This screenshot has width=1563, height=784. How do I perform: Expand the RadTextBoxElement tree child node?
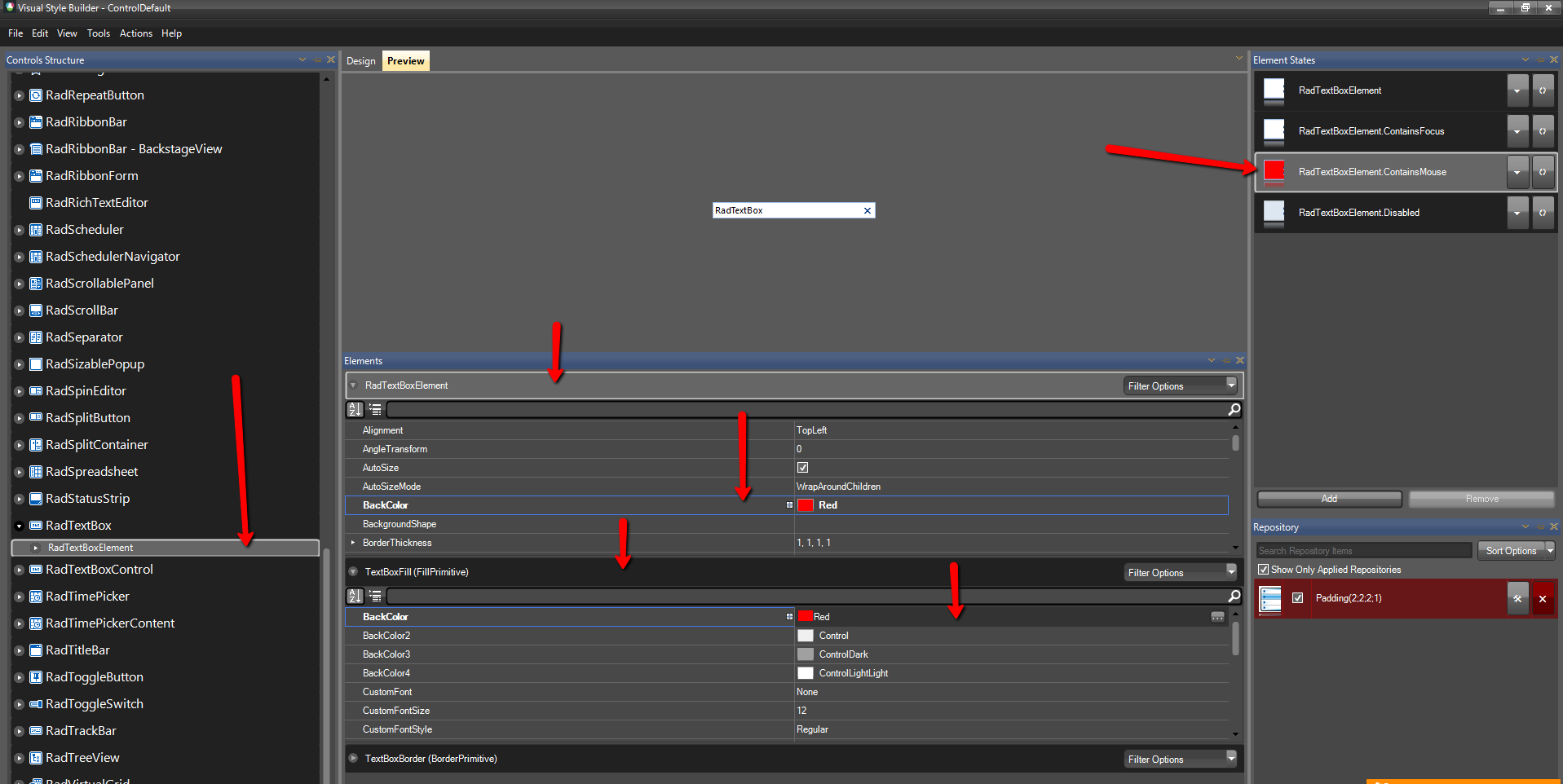[x=35, y=548]
